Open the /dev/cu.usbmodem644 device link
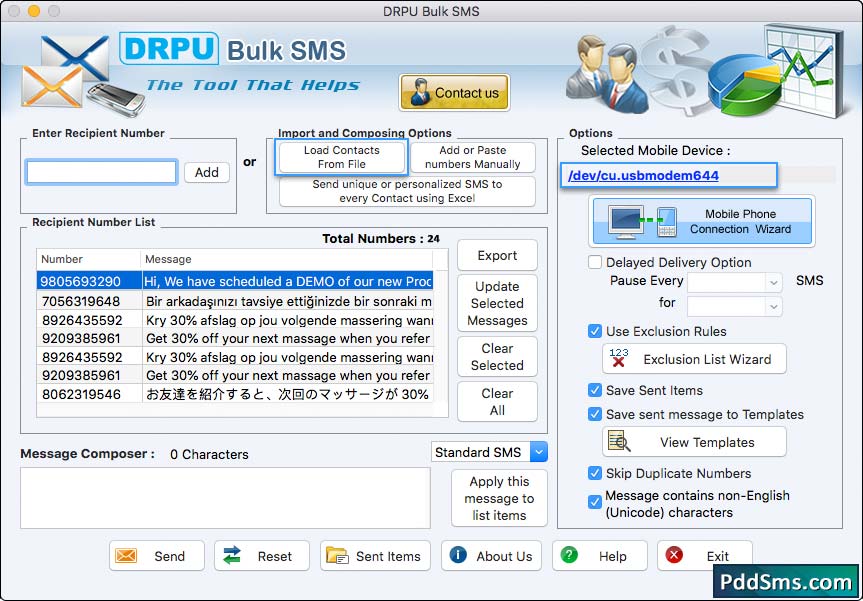 click(643, 176)
